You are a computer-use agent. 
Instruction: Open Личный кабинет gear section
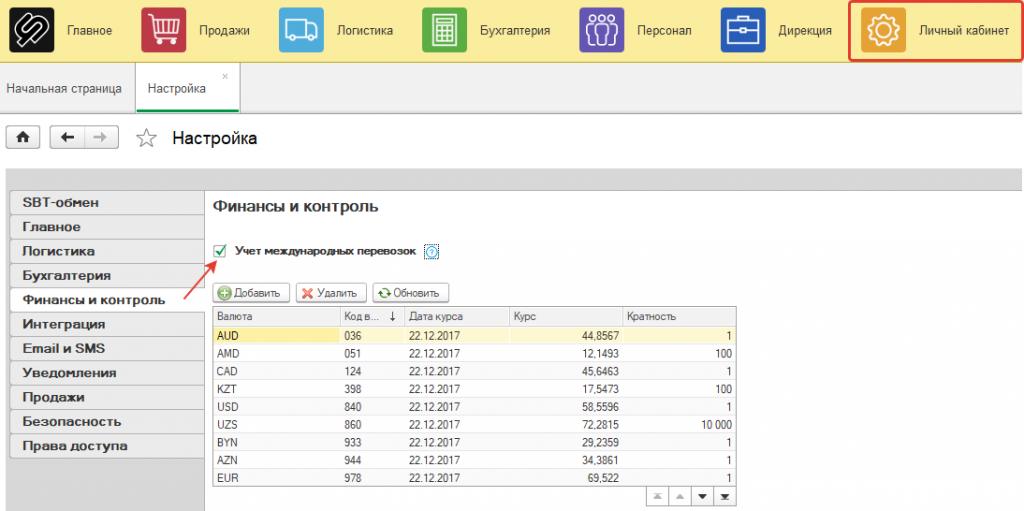pos(883,30)
